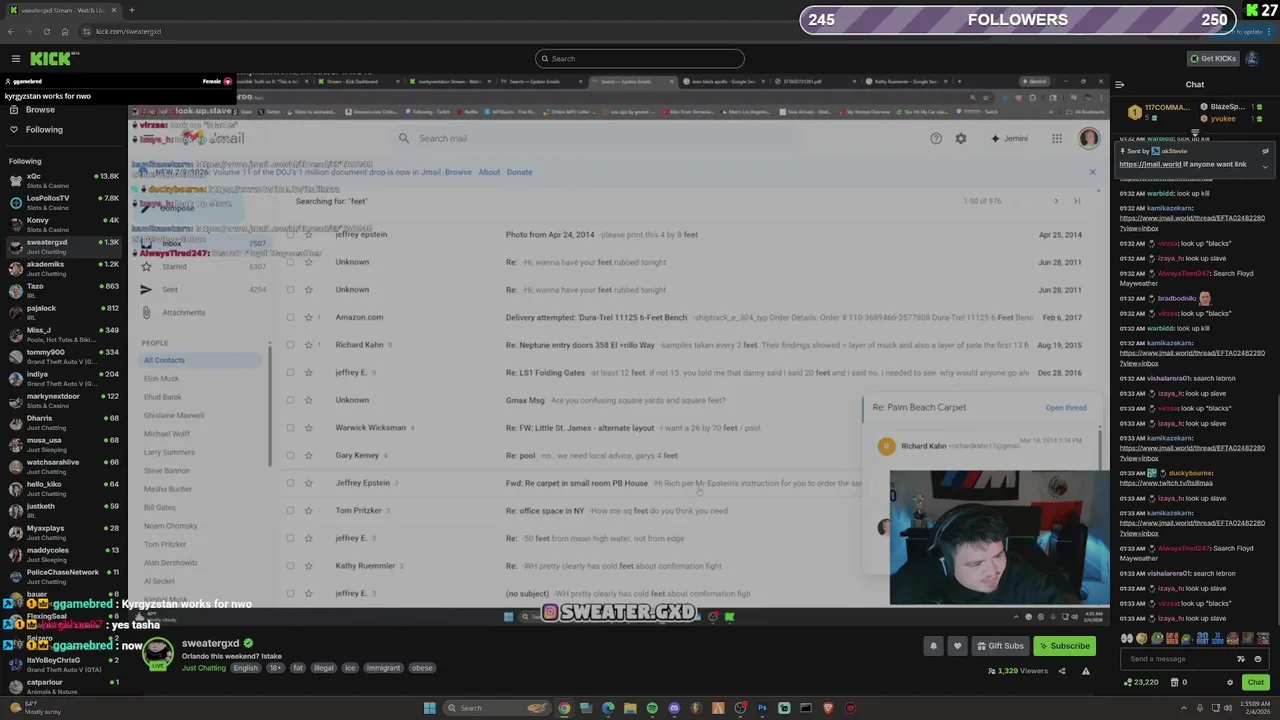Screen dimensions: 1280x720
Task: Open Windows Start menu
Action: click(430, 708)
